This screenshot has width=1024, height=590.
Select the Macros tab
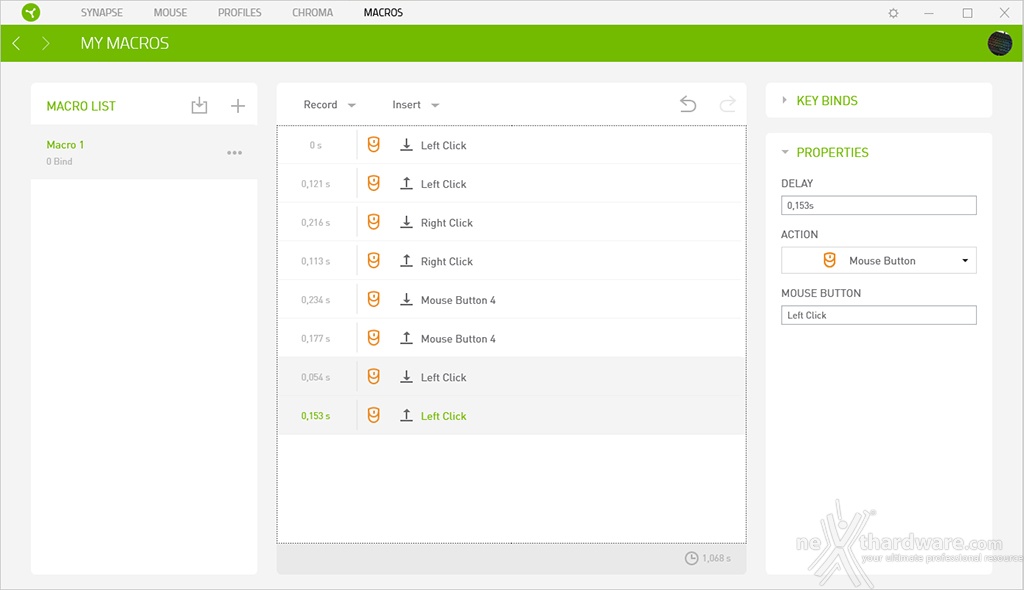tap(383, 12)
